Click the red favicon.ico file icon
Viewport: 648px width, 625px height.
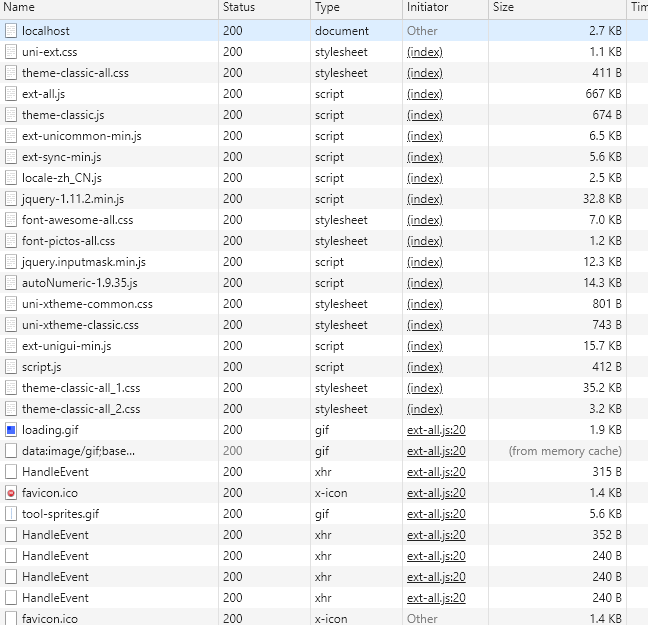coord(11,493)
